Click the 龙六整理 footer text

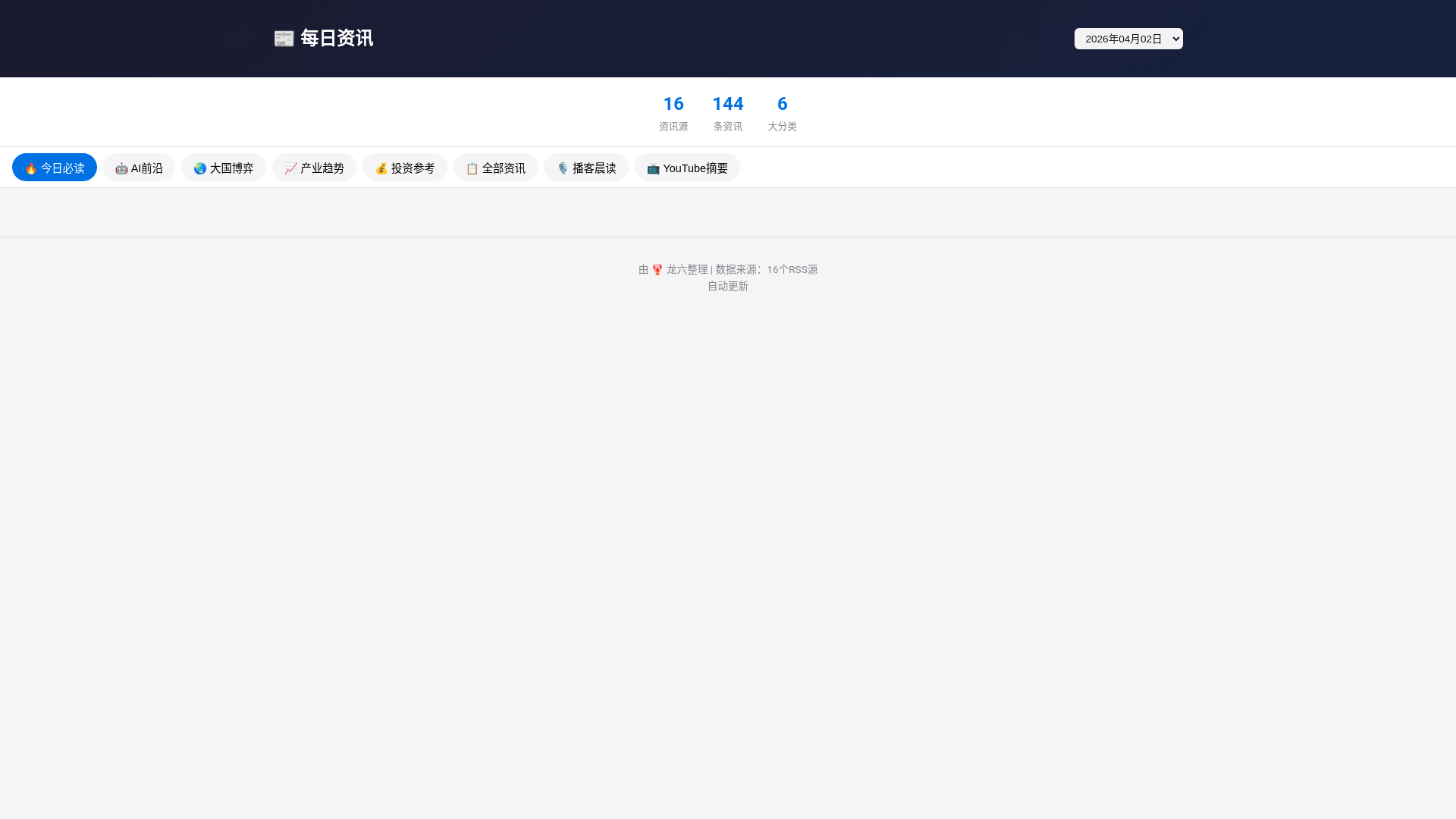click(x=687, y=269)
